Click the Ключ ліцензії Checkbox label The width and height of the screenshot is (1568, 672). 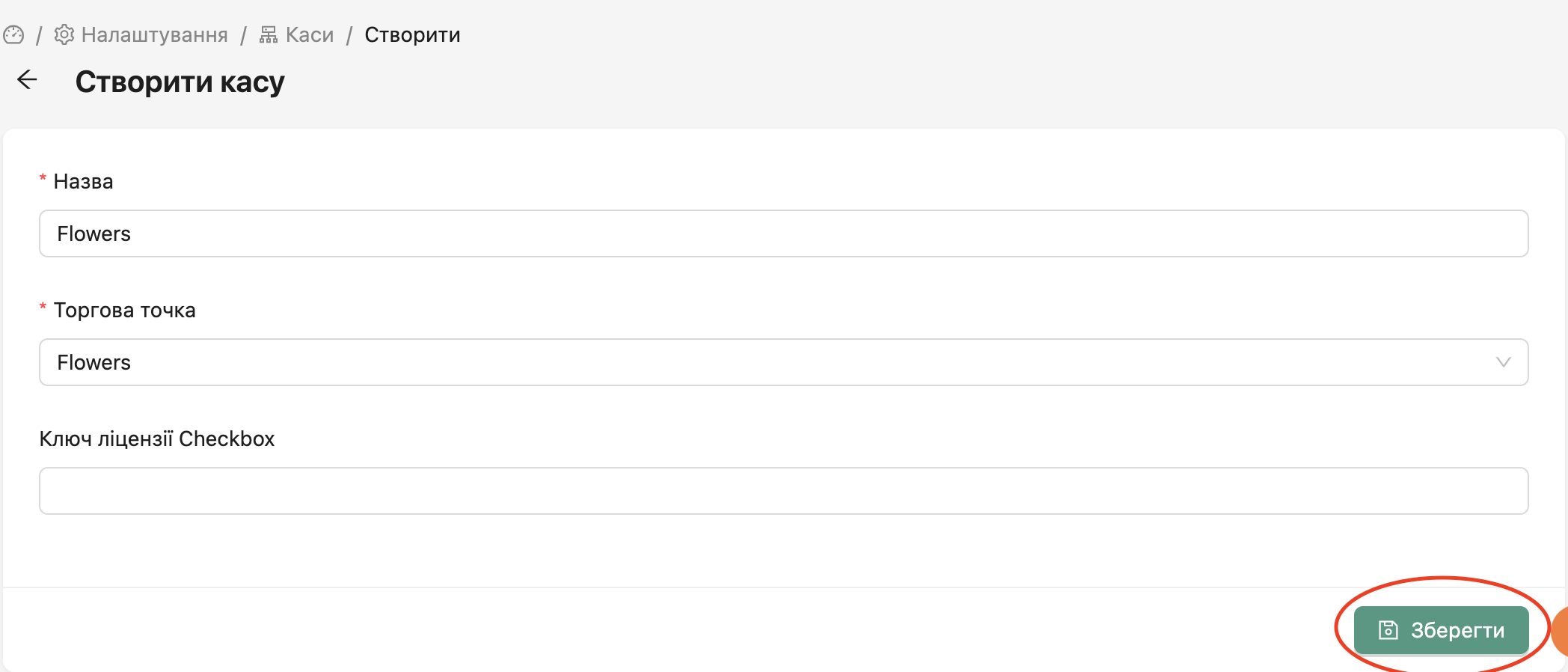point(157,439)
